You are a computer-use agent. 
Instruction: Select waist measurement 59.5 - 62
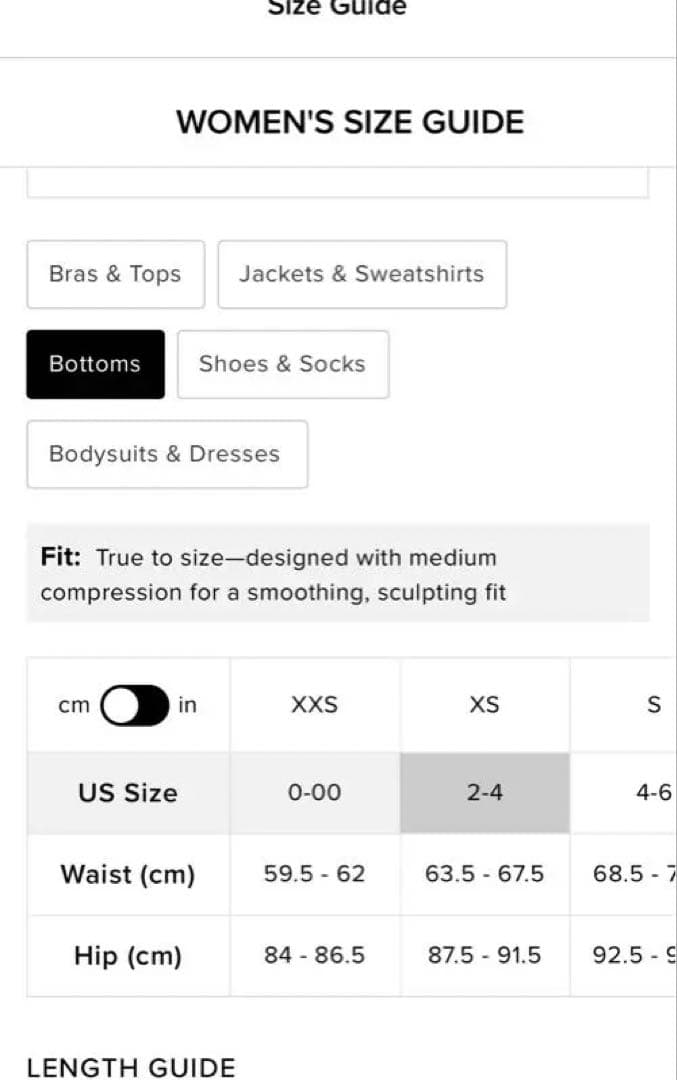[314, 874]
